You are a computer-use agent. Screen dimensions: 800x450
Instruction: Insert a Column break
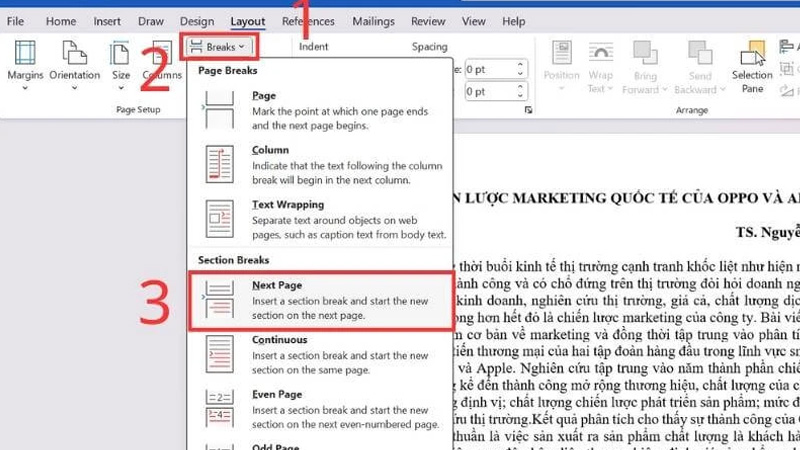click(320, 165)
